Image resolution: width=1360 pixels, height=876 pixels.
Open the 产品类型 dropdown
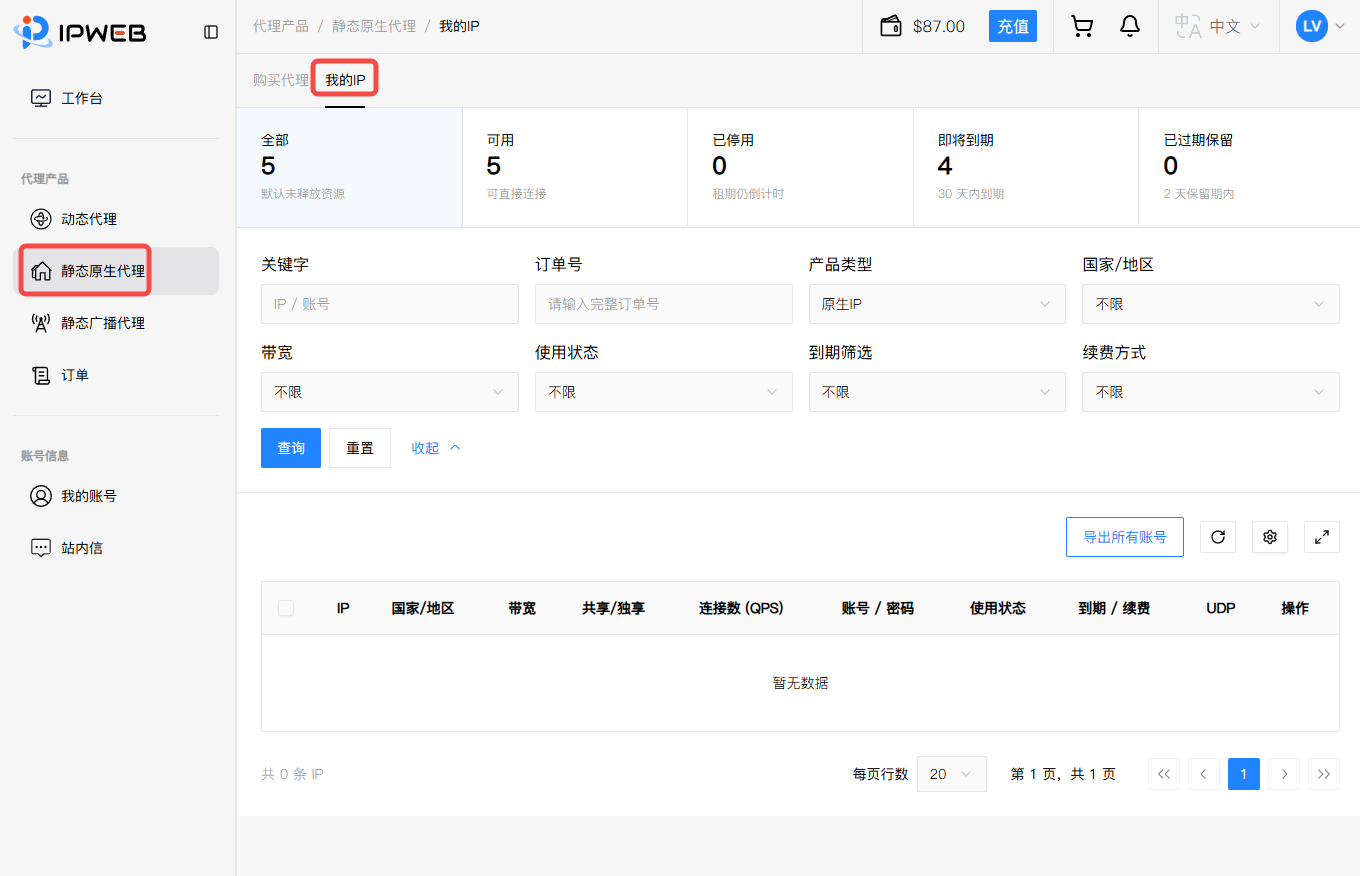click(937, 304)
